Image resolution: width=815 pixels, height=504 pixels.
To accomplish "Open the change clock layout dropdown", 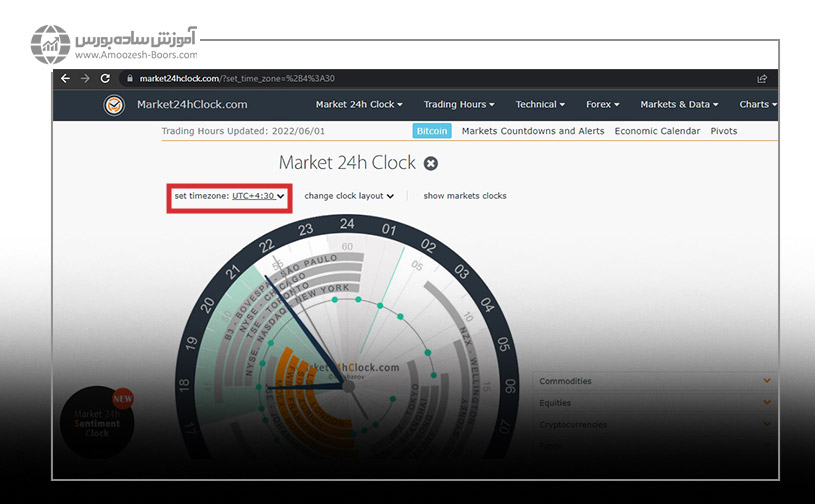I will tap(349, 196).
